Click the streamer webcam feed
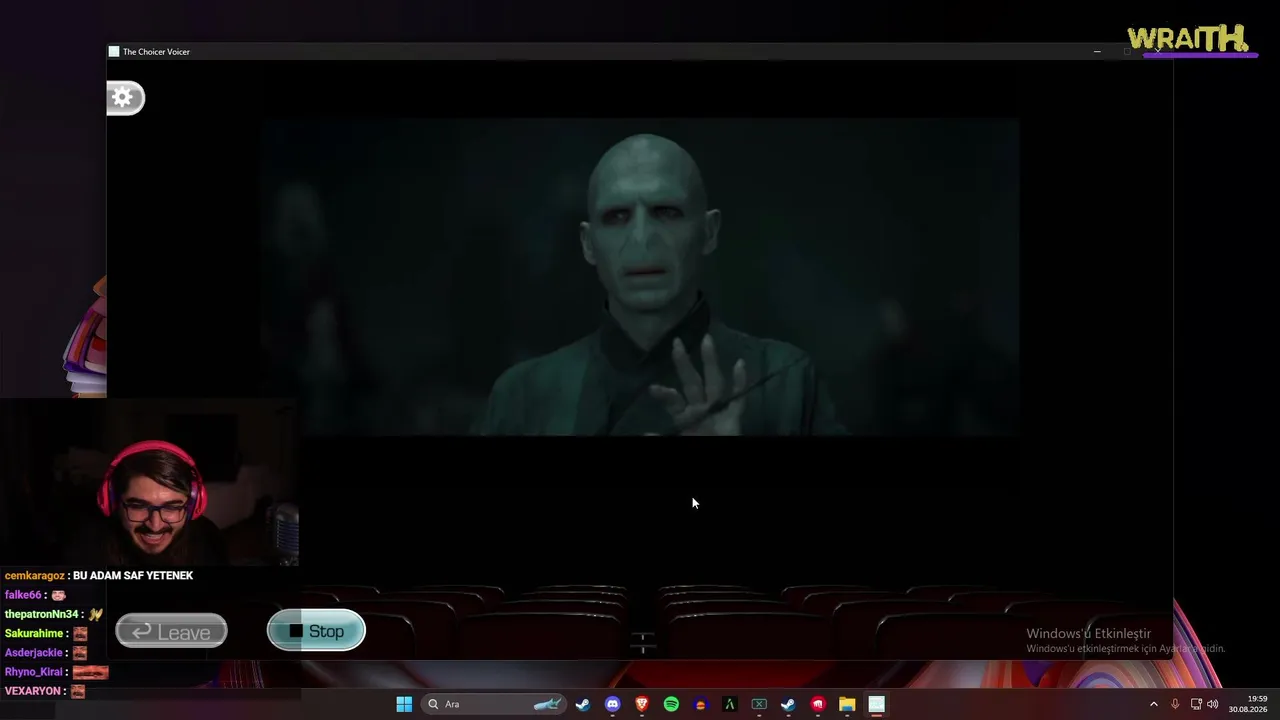Viewport: 1280px width, 720px height. [150, 484]
